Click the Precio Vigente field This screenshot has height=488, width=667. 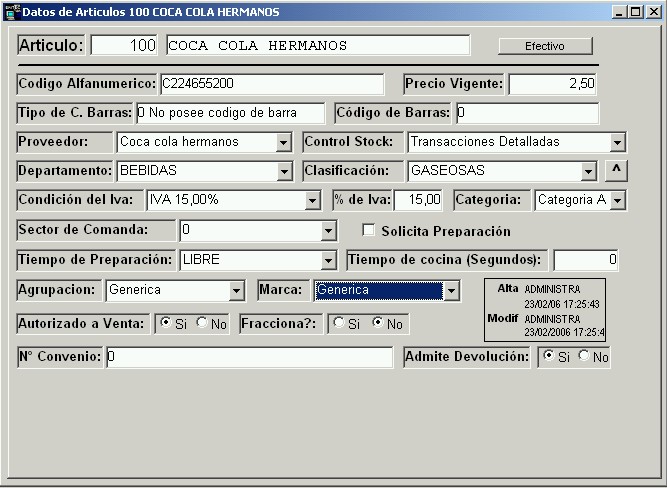click(x=552, y=84)
